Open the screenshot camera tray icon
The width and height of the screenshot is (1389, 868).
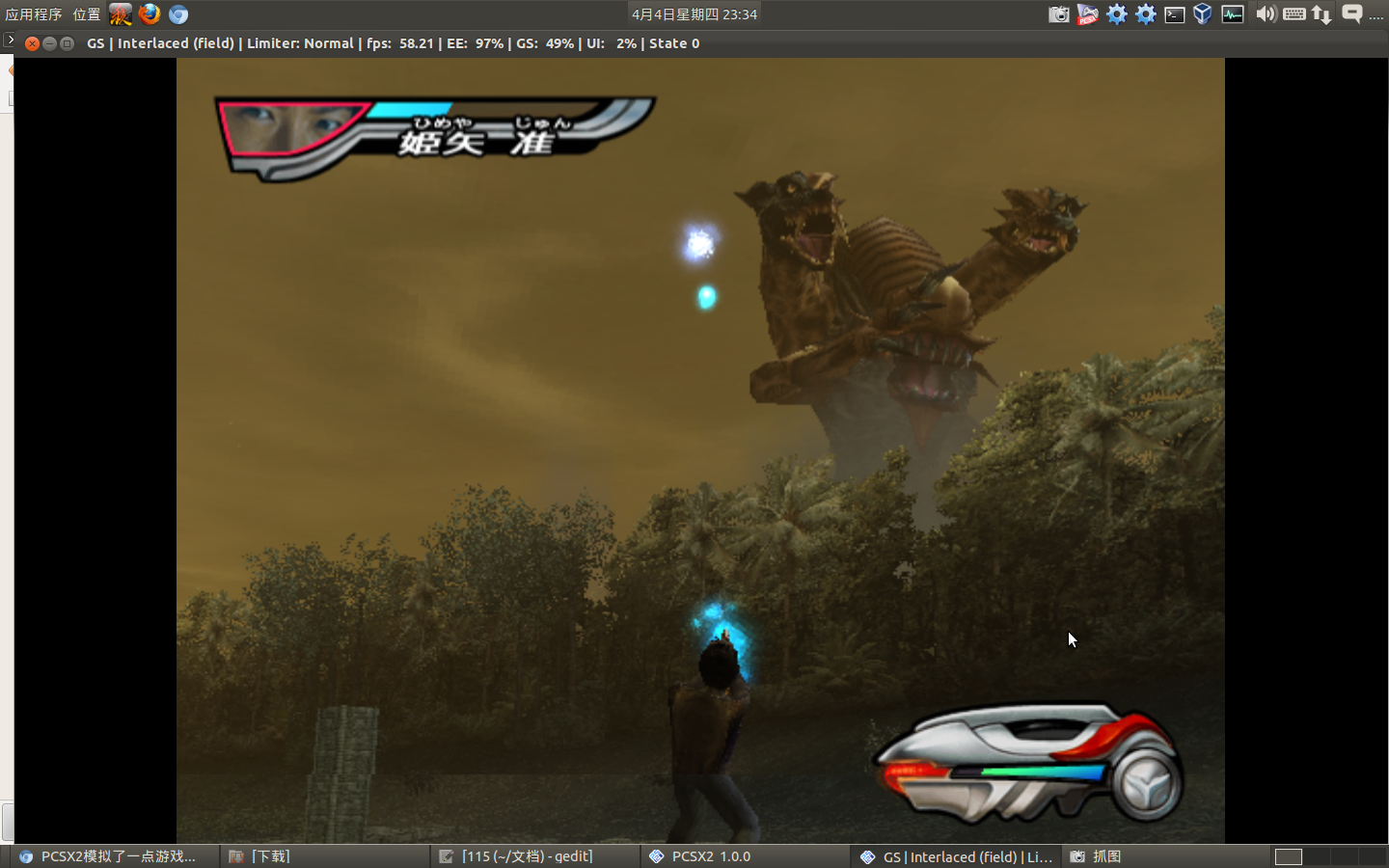(1059, 14)
